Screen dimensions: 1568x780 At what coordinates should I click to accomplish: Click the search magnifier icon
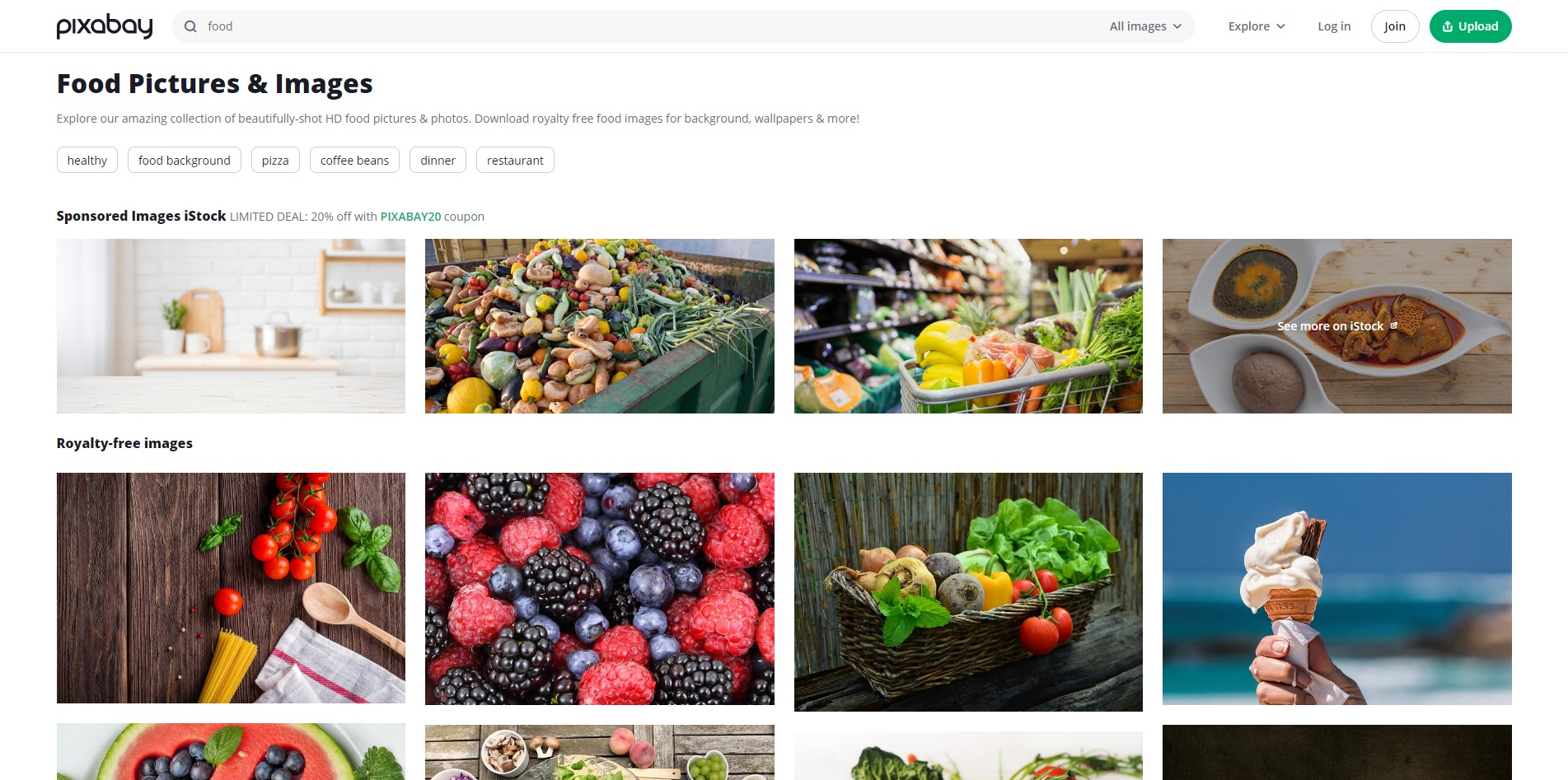(x=190, y=26)
